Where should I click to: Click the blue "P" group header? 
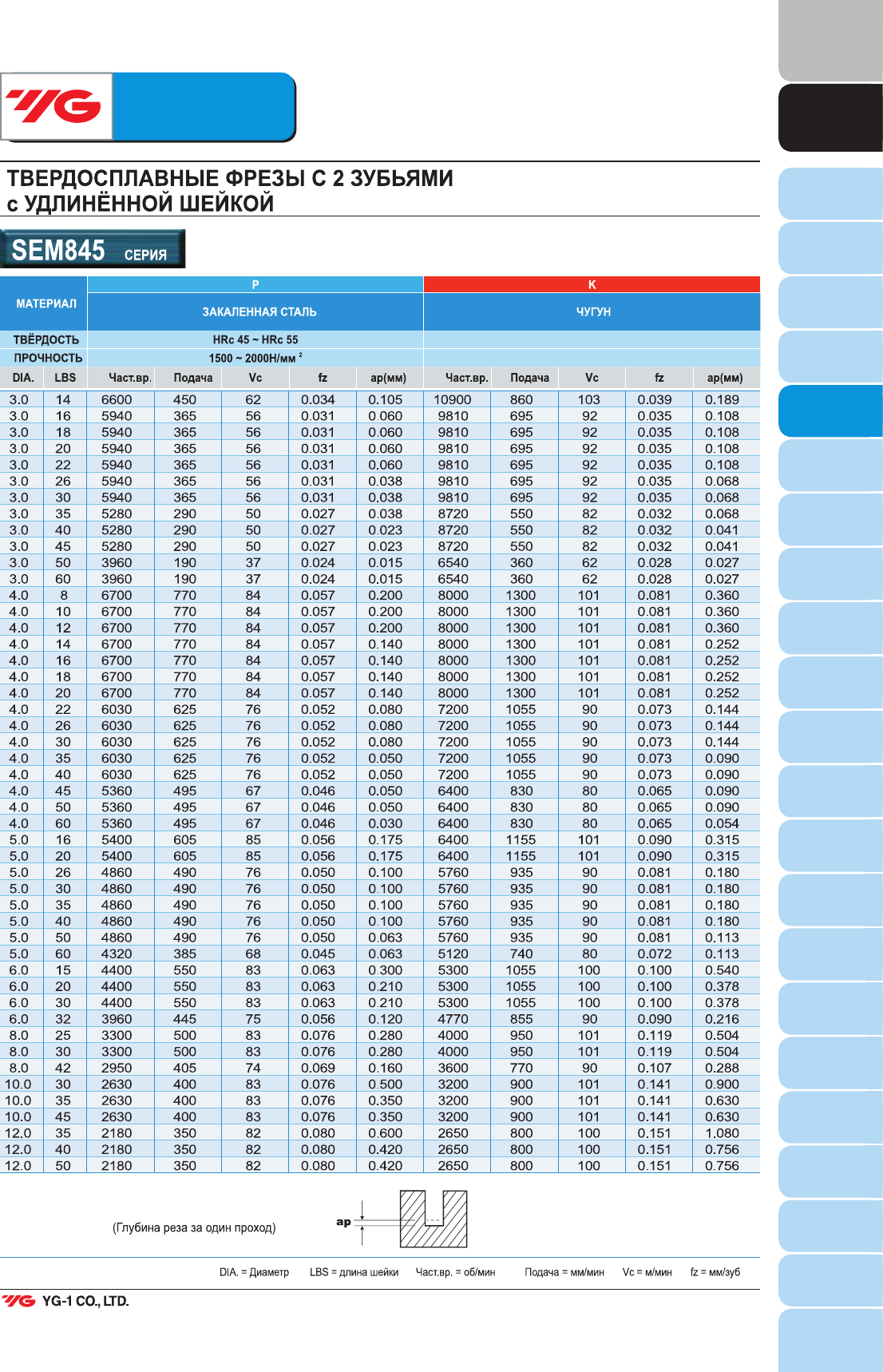pos(255,284)
